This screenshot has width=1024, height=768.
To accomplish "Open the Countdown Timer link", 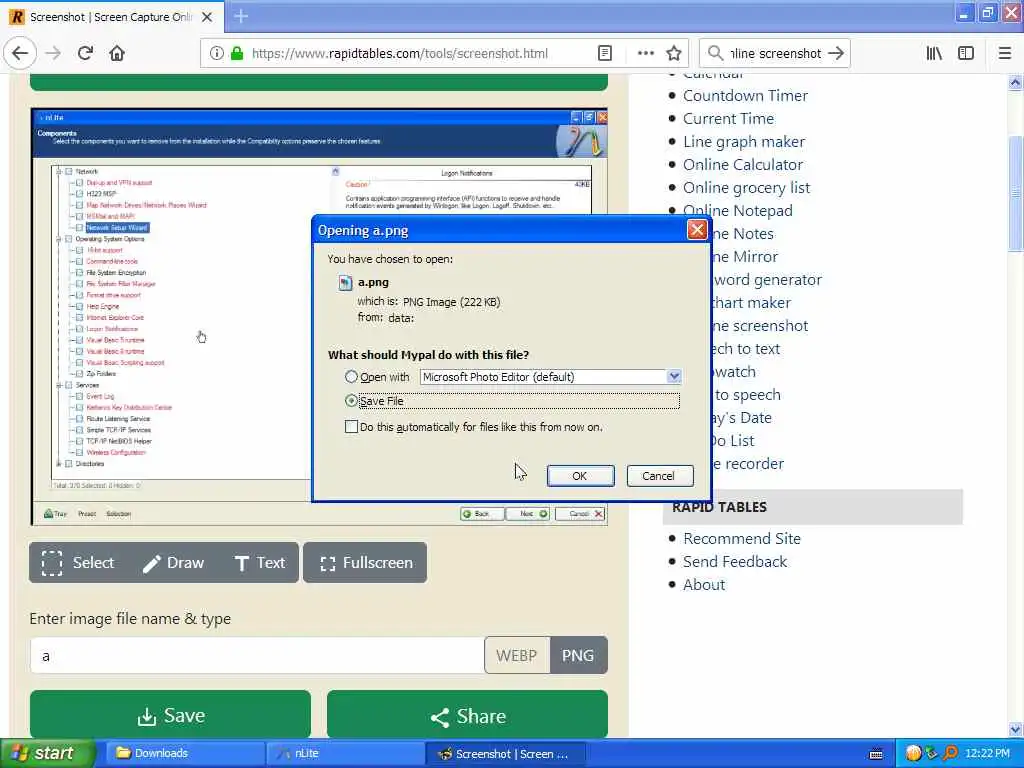I will [745, 95].
